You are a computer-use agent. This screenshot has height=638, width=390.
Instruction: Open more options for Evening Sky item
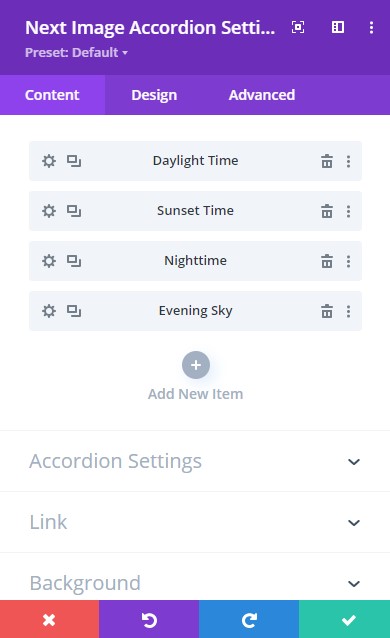[348, 311]
